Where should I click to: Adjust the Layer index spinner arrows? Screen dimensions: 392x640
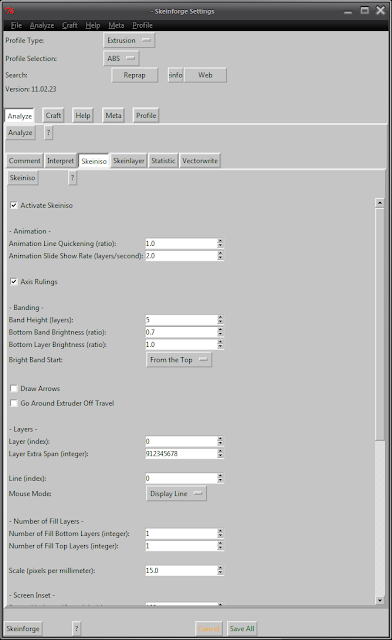[x=220, y=441]
